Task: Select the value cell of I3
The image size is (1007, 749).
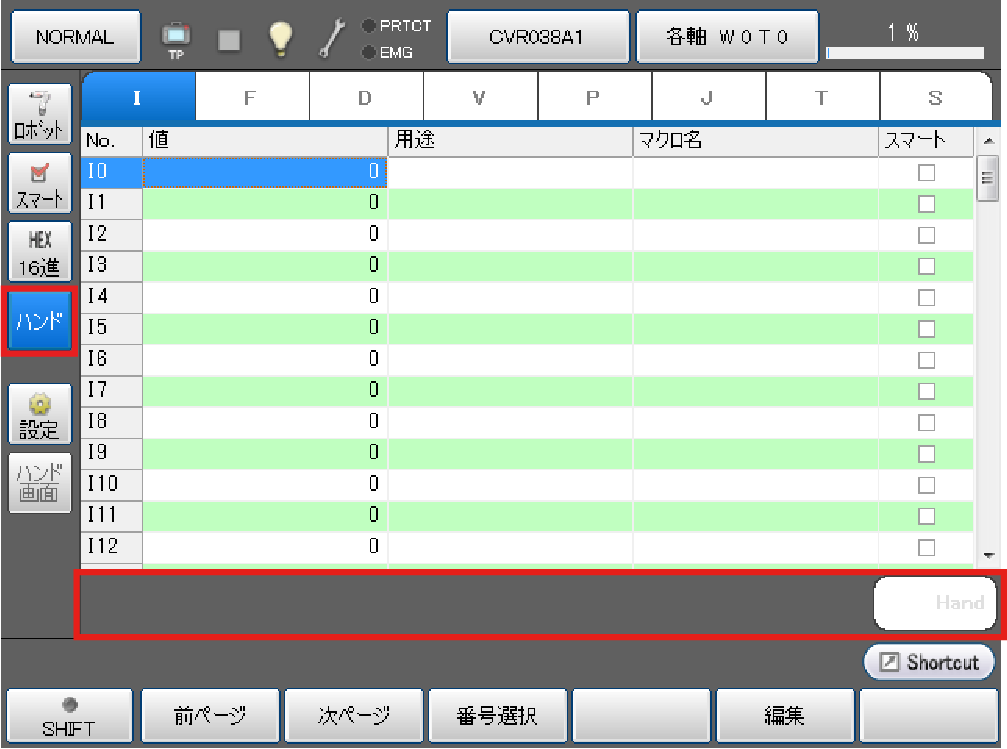Action: point(264,266)
